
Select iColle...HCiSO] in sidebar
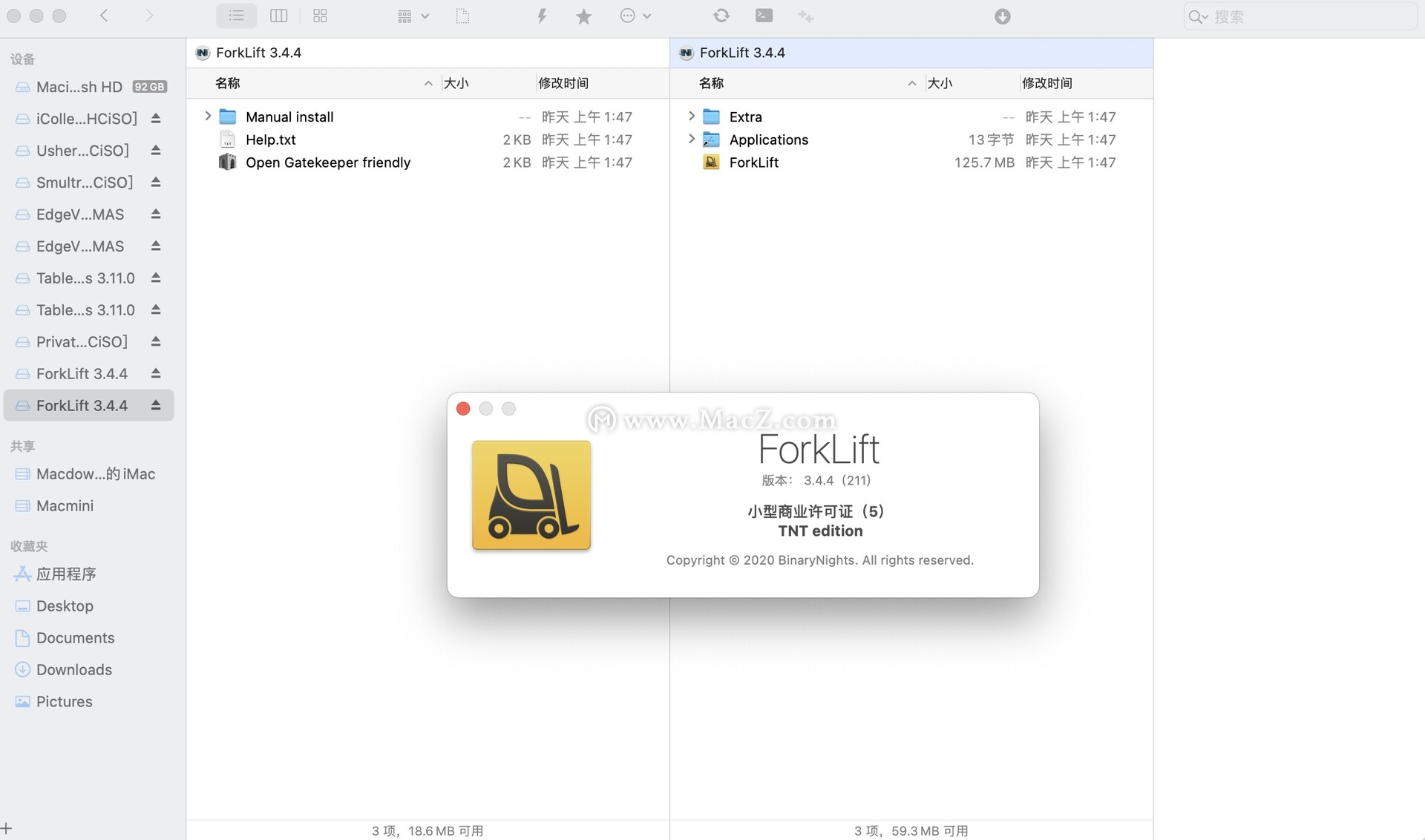[x=86, y=119]
